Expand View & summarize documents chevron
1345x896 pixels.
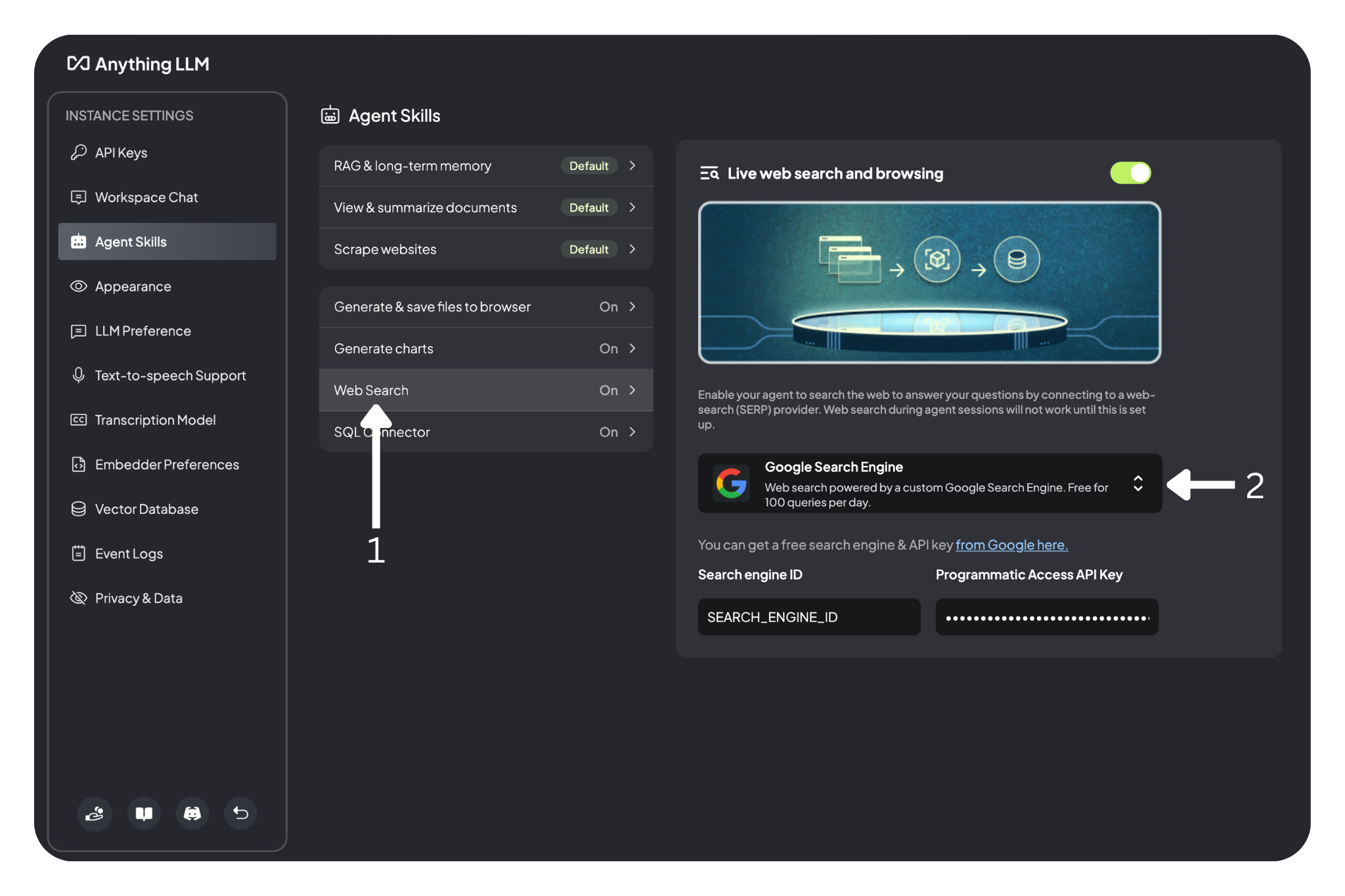pos(632,207)
